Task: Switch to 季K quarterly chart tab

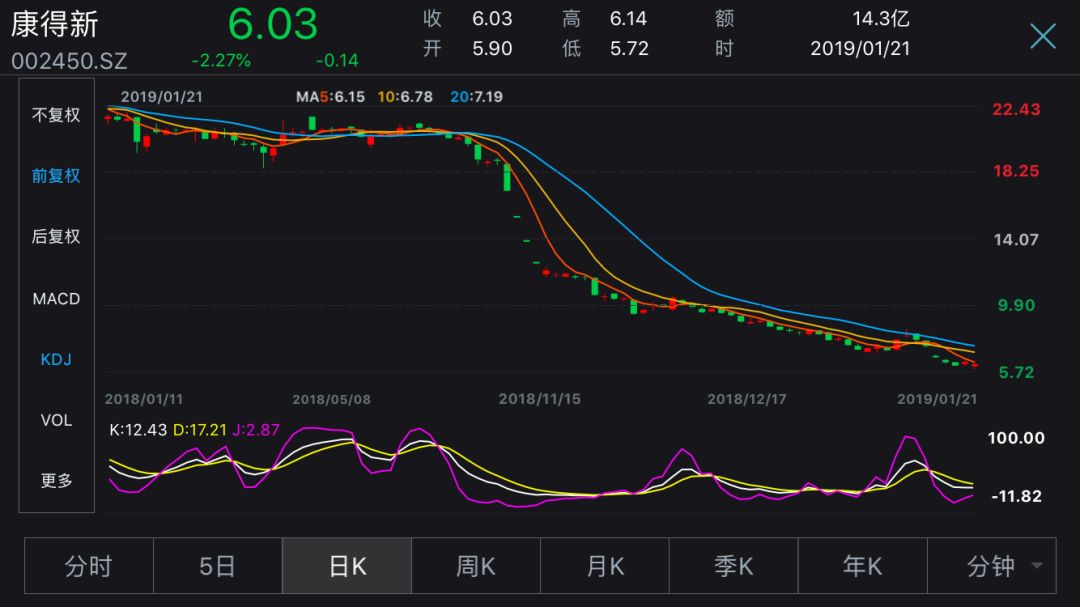Action: pos(733,566)
